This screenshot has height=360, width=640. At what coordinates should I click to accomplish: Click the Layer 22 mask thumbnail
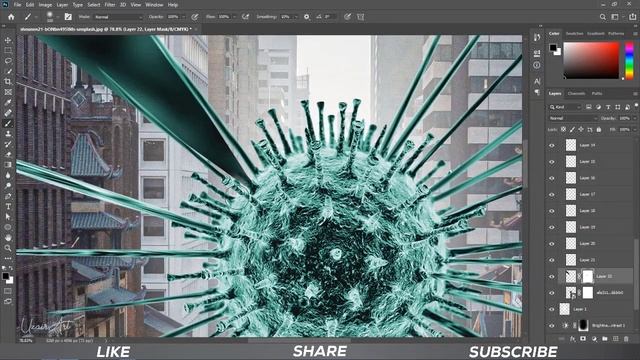pyautogui.click(x=587, y=276)
